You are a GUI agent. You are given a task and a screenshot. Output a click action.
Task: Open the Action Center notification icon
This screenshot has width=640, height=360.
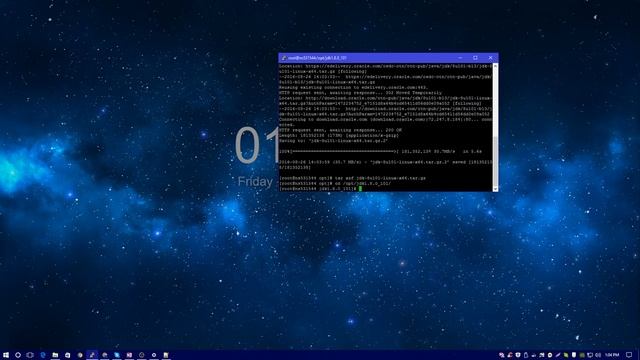[x=629, y=355]
